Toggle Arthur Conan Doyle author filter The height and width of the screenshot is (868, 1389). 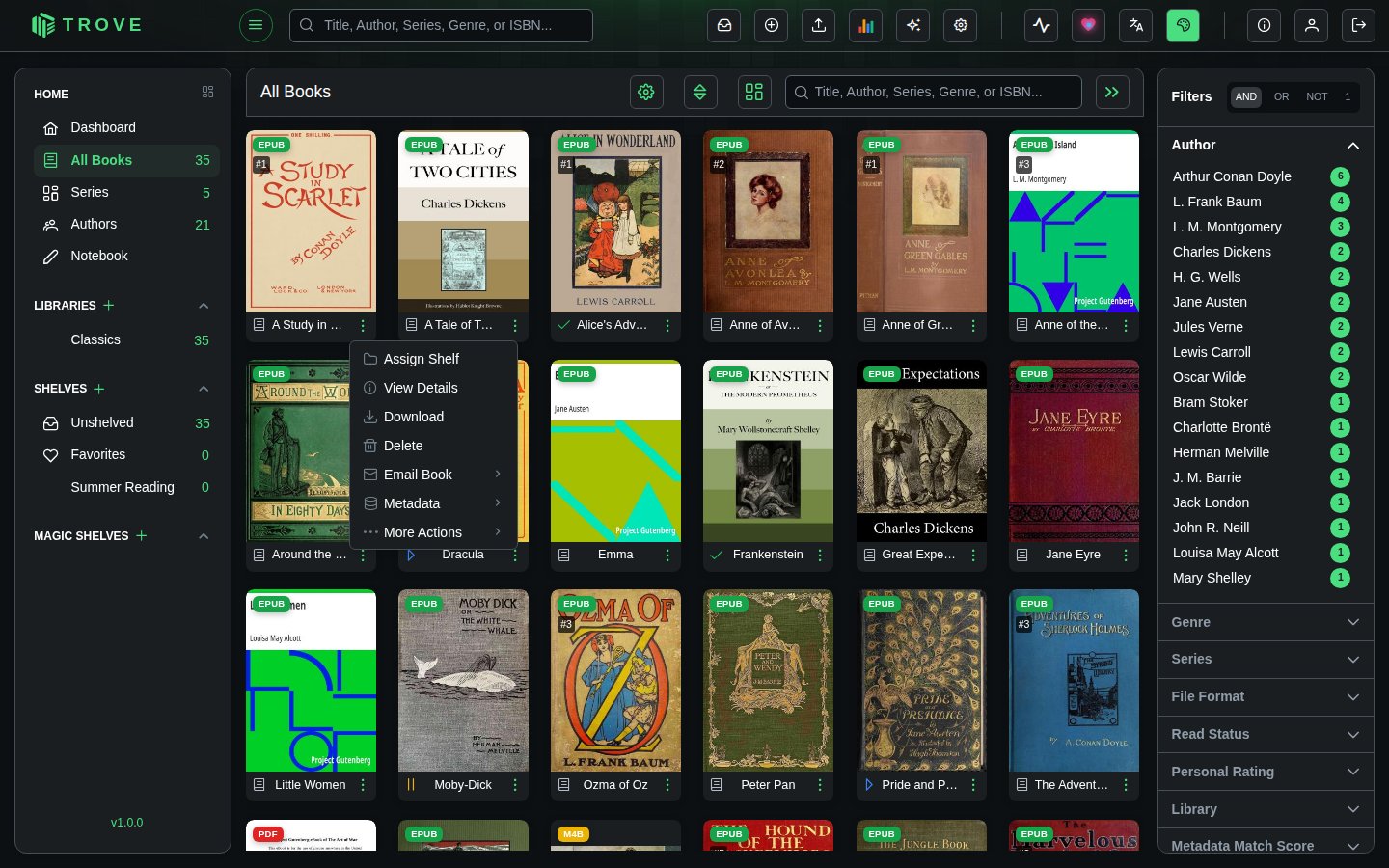(x=1261, y=176)
